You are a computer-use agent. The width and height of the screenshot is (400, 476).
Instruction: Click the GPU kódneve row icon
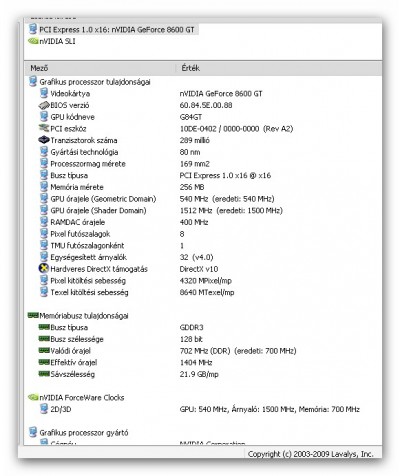[x=44, y=117]
